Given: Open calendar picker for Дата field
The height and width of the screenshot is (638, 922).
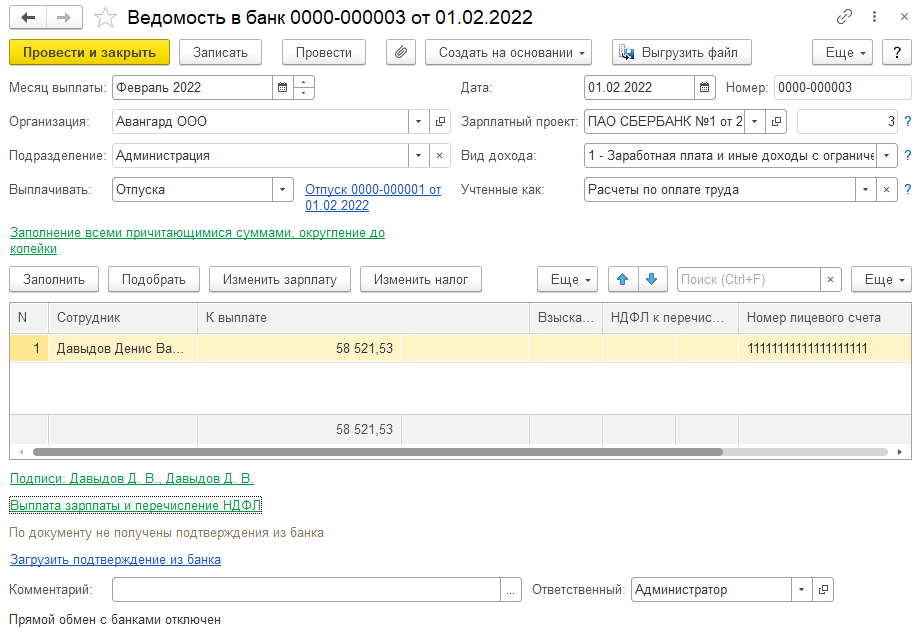Looking at the screenshot, I should point(704,88).
